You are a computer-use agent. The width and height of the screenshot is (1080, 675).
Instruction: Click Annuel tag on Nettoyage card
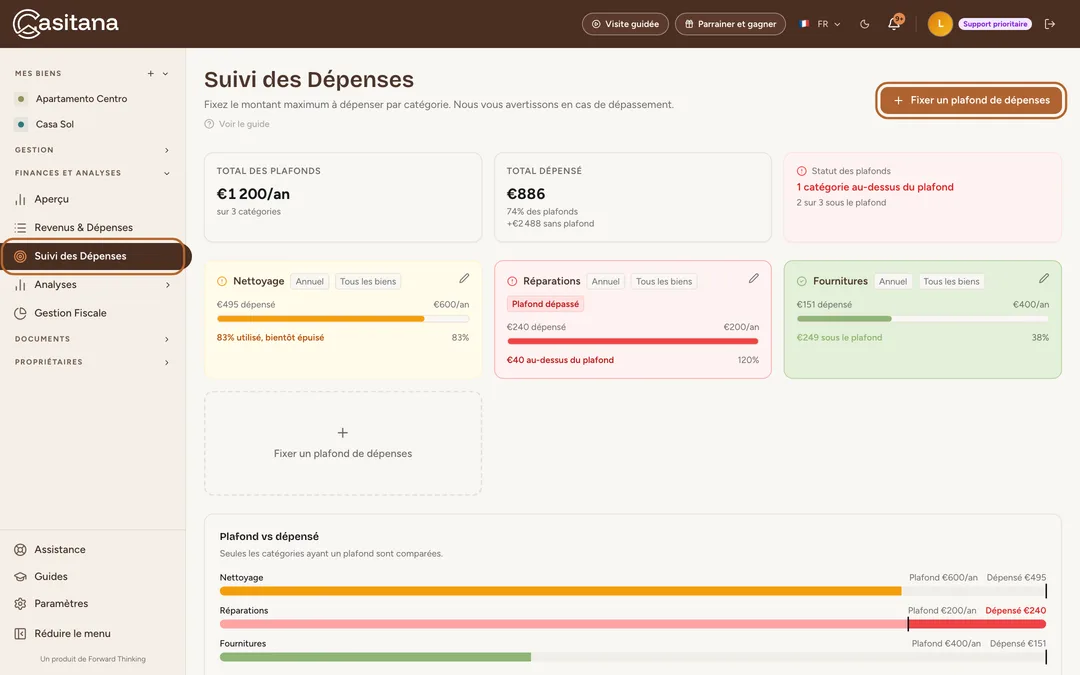point(310,282)
